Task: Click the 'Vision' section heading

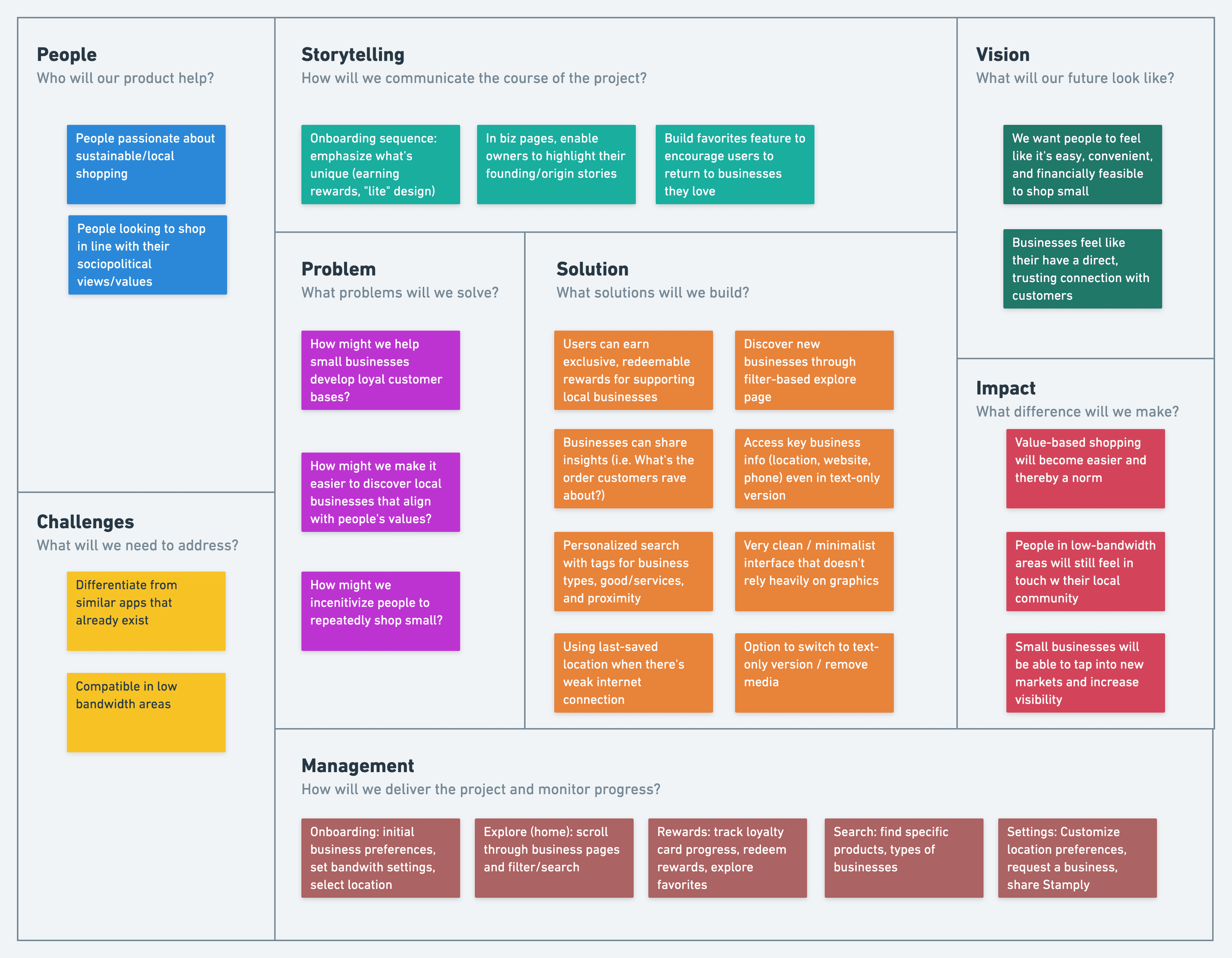Action: click(1002, 55)
